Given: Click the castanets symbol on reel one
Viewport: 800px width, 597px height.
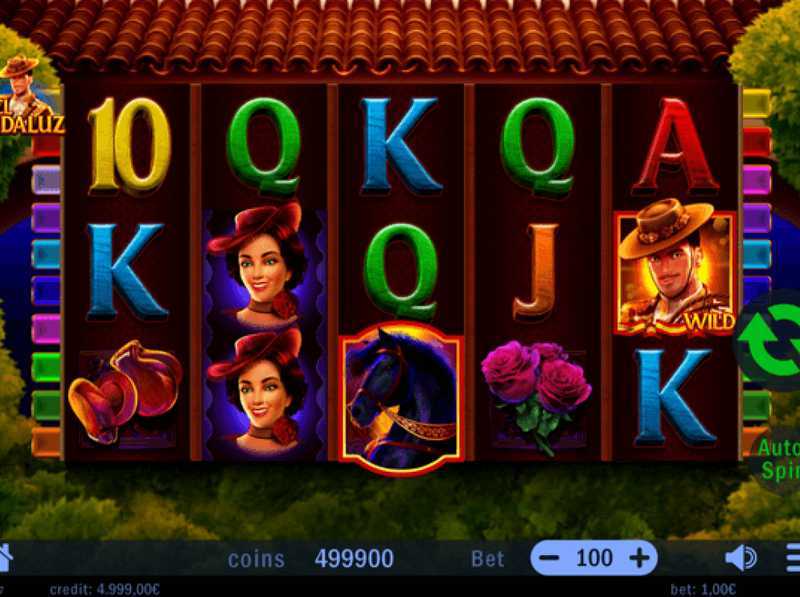Looking at the screenshot, I should tap(125, 391).
